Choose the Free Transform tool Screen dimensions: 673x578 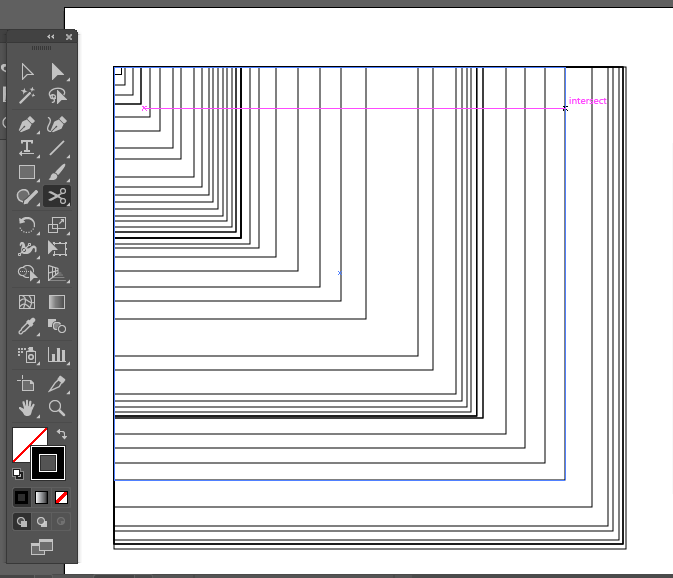click(x=57, y=249)
